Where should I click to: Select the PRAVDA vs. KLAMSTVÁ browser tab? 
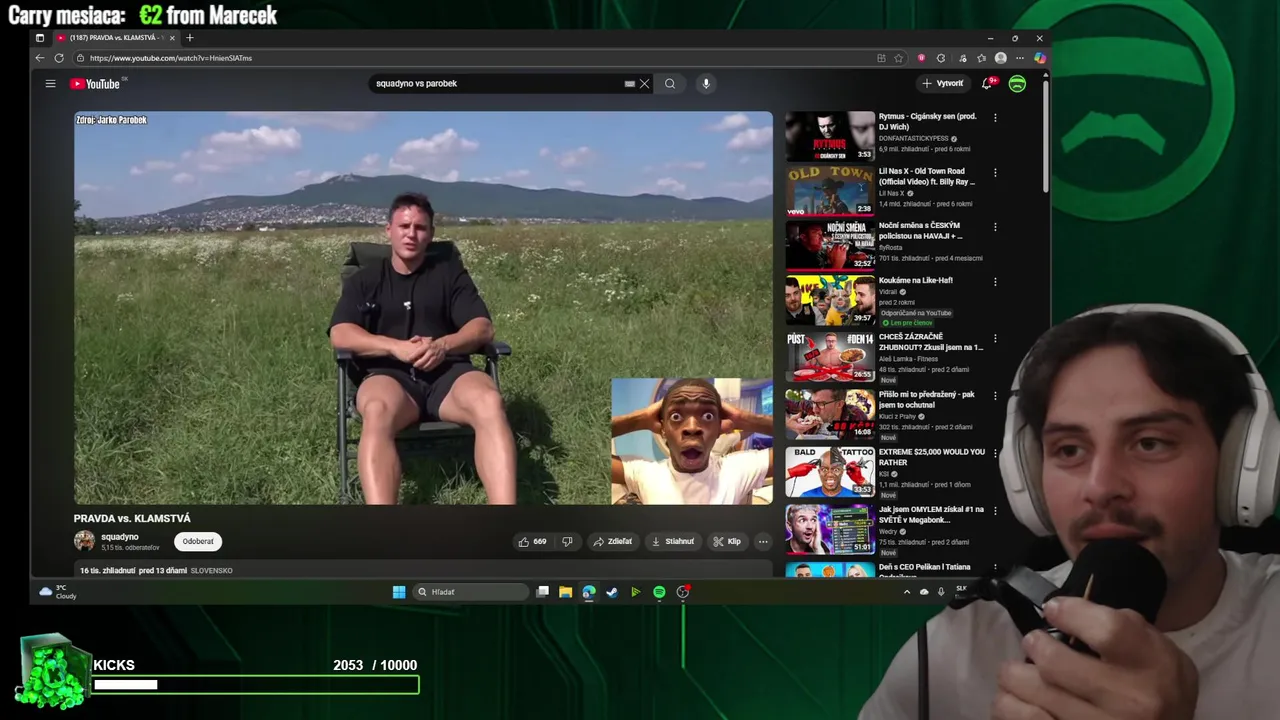coord(115,38)
